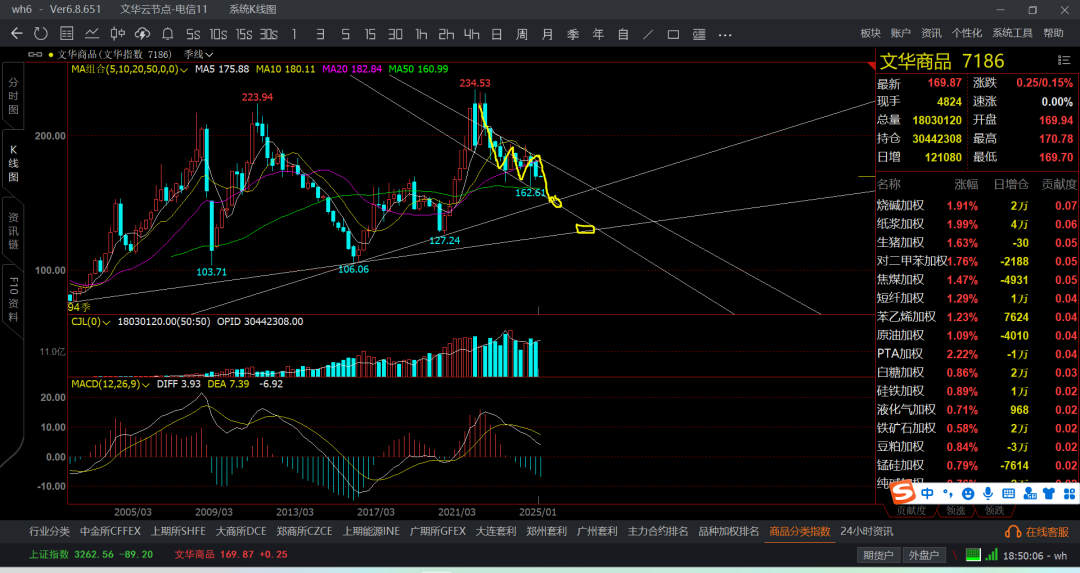
Task: Expand the MA组合(5,10,20,50,0,0) indicator dropdown
Action: [x=129, y=69]
